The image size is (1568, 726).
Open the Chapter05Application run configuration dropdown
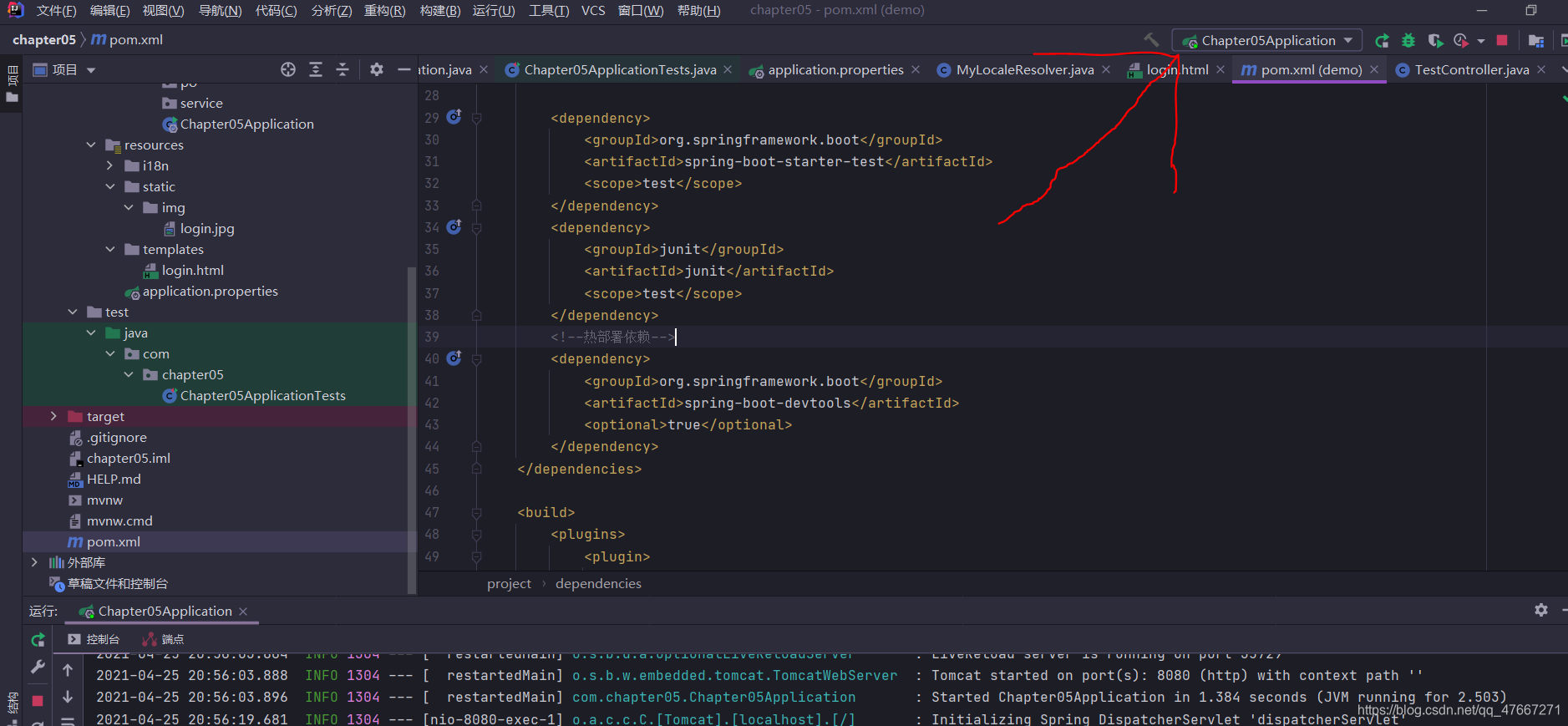pyautogui.click(x=1267, y=40)
